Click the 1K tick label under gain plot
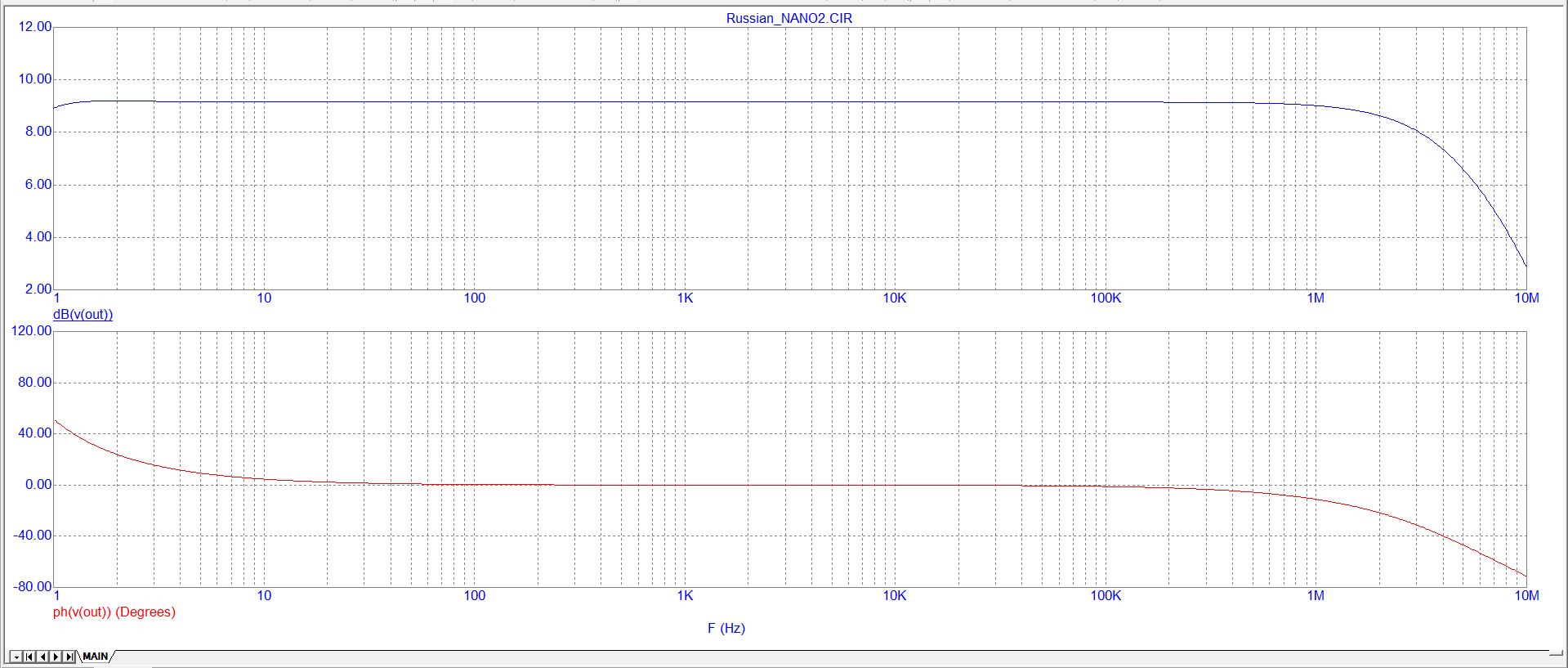Viewport: 1568px width, 668px height. pos(685,298)
